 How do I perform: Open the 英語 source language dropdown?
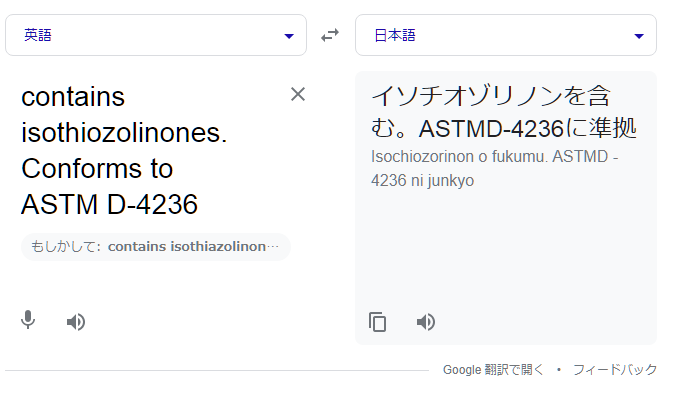(156, 35)
